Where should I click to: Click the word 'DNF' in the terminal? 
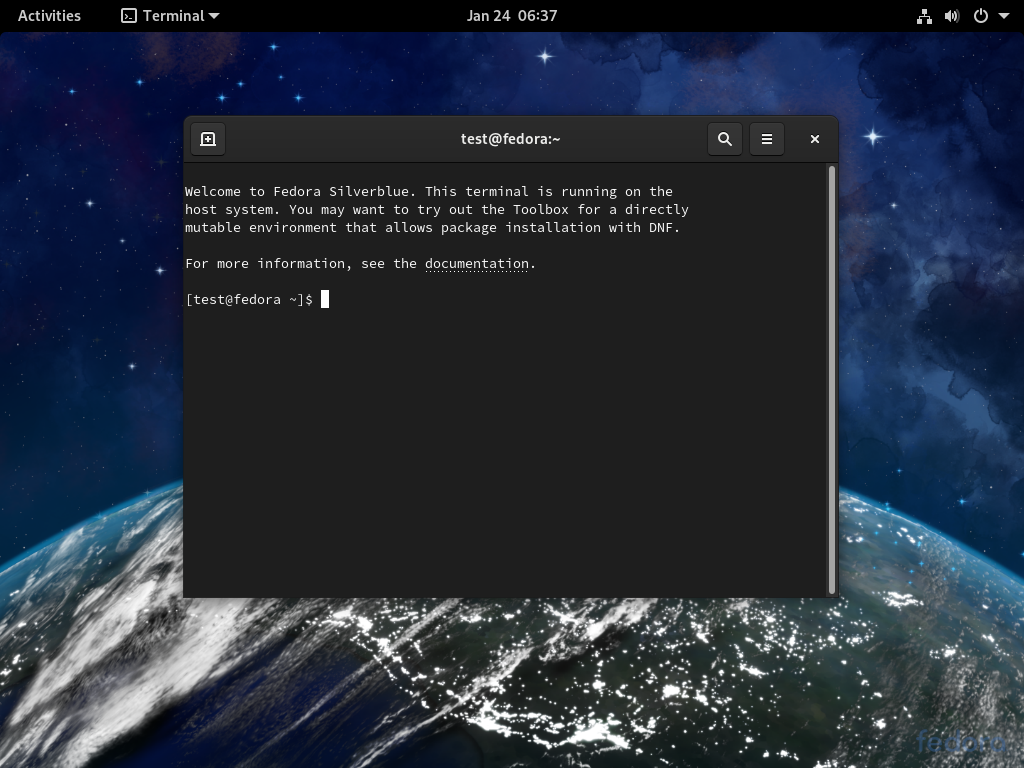point(660,228)
